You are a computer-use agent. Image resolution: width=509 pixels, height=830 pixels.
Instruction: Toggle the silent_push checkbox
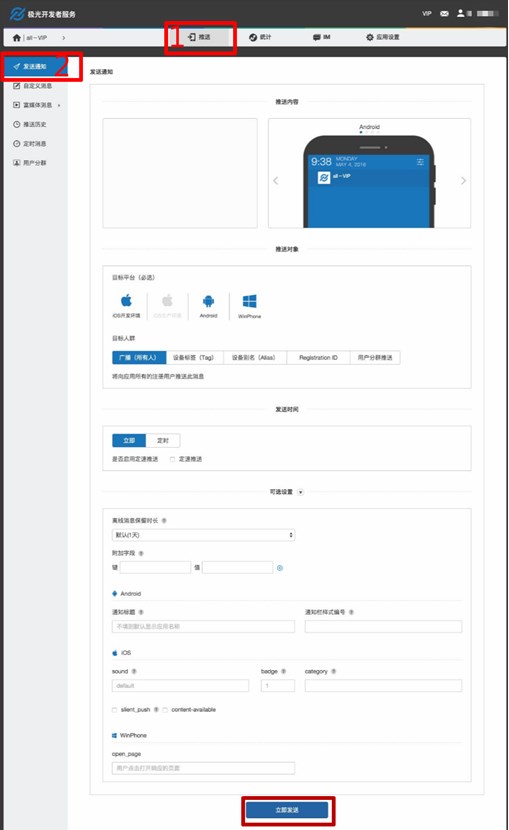(x=114, y=710)
